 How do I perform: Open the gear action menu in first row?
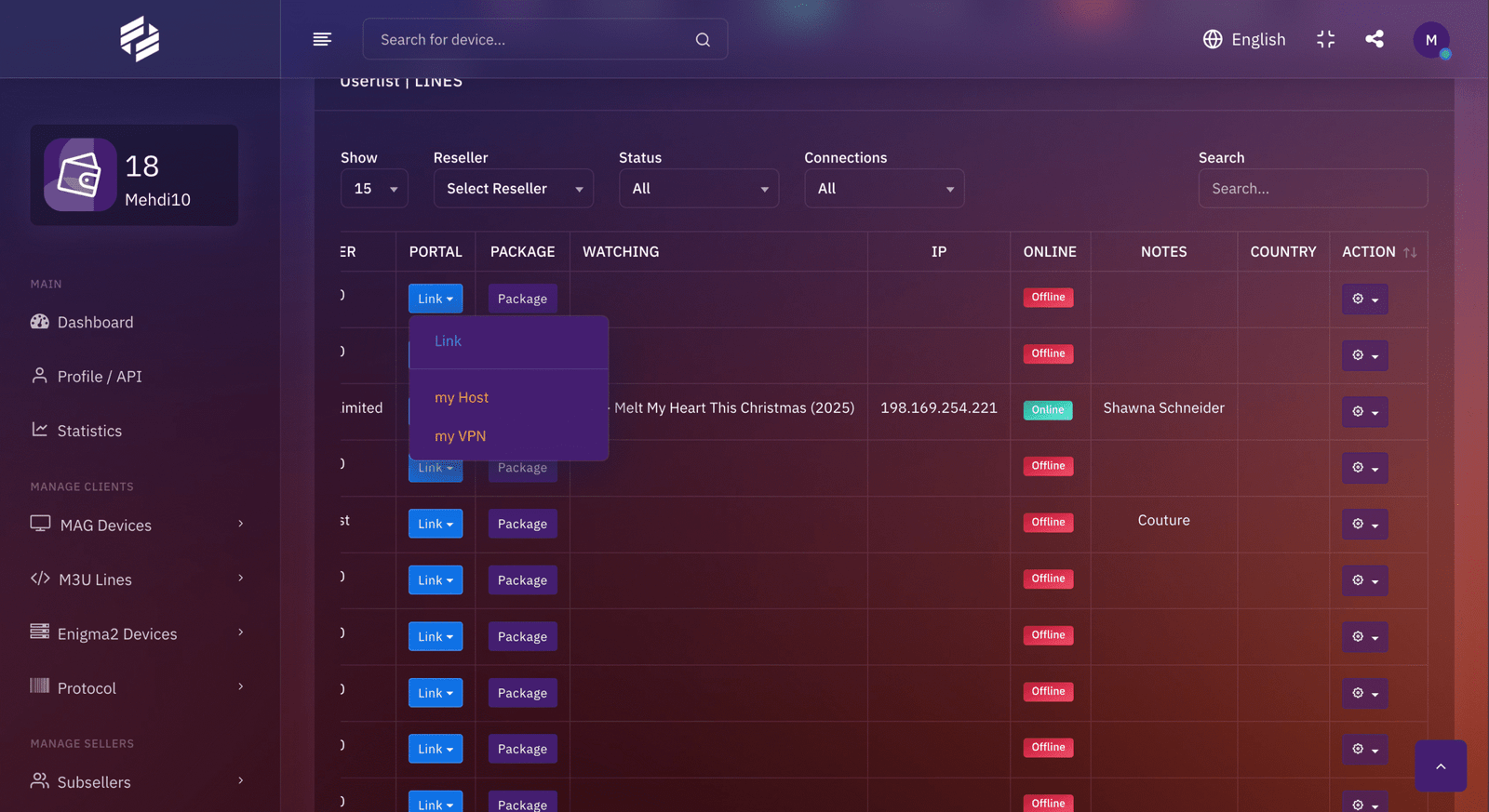click(1364, 300)
